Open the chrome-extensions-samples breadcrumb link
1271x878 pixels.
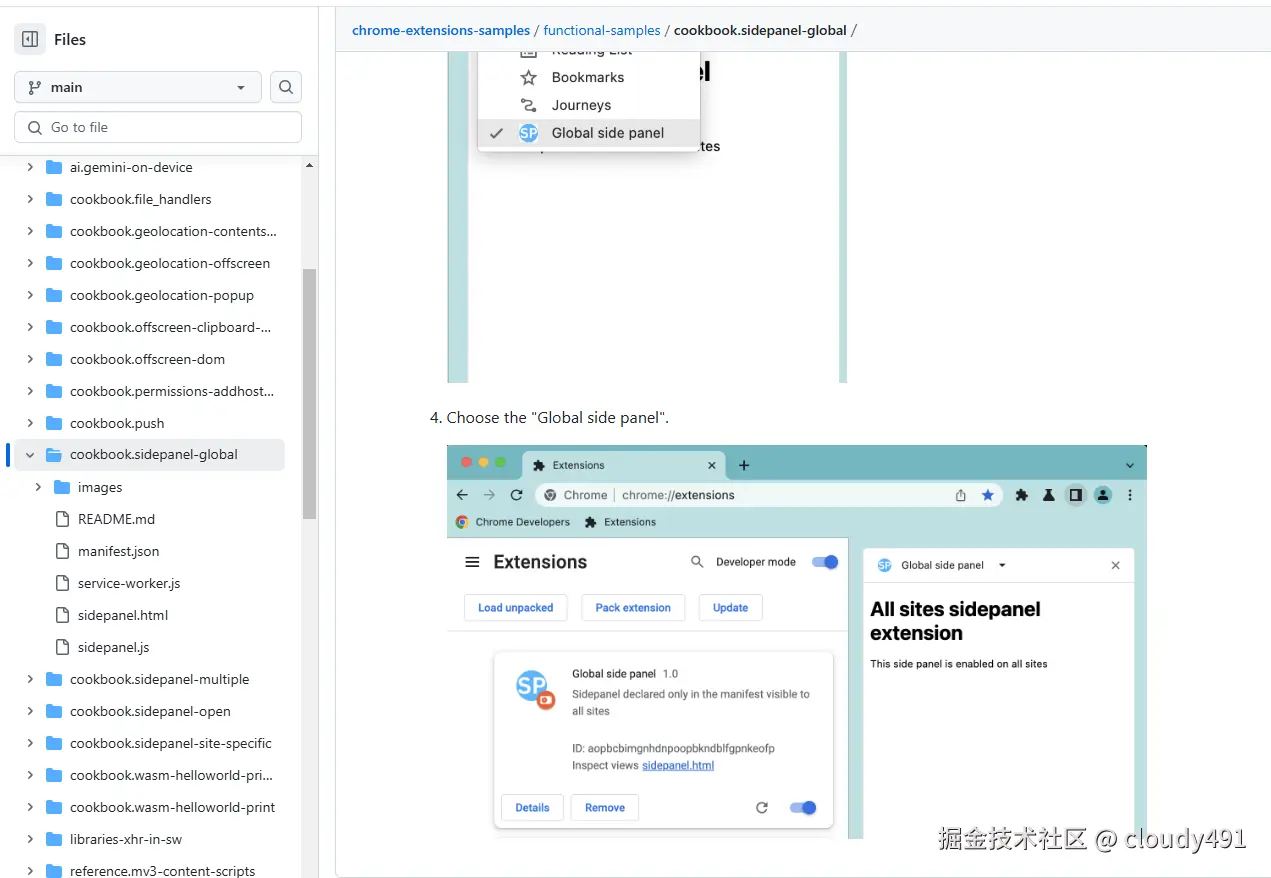coord(441,30)
